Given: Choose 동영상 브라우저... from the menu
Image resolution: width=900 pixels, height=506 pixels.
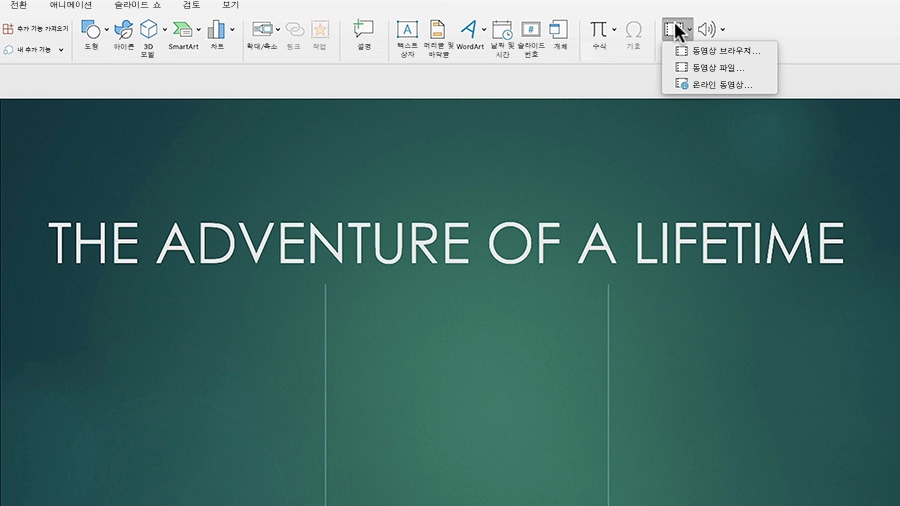Looking at the screenshot, I should pyautogui.click(x=720, y=51).
